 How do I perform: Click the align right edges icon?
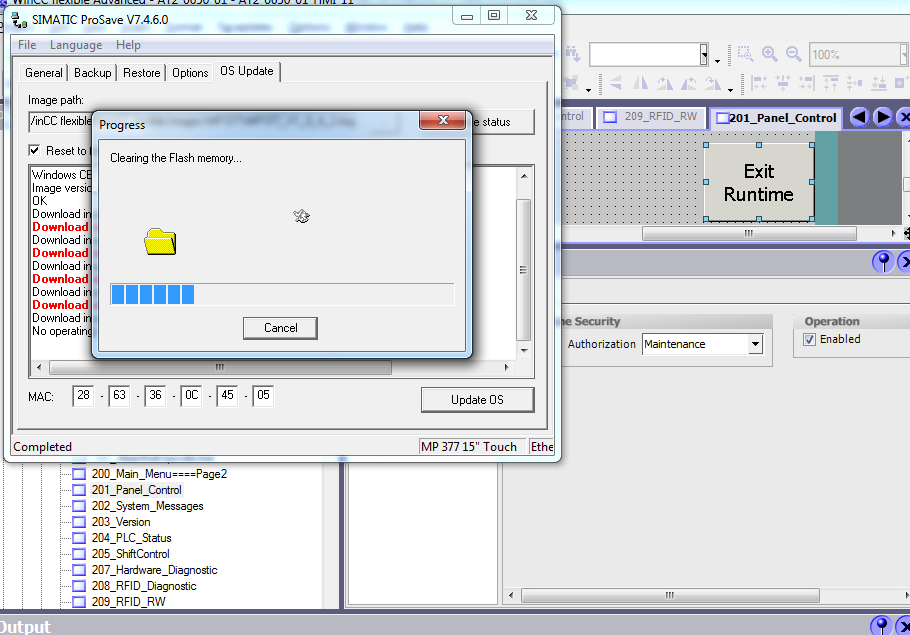tap(807, 84)
